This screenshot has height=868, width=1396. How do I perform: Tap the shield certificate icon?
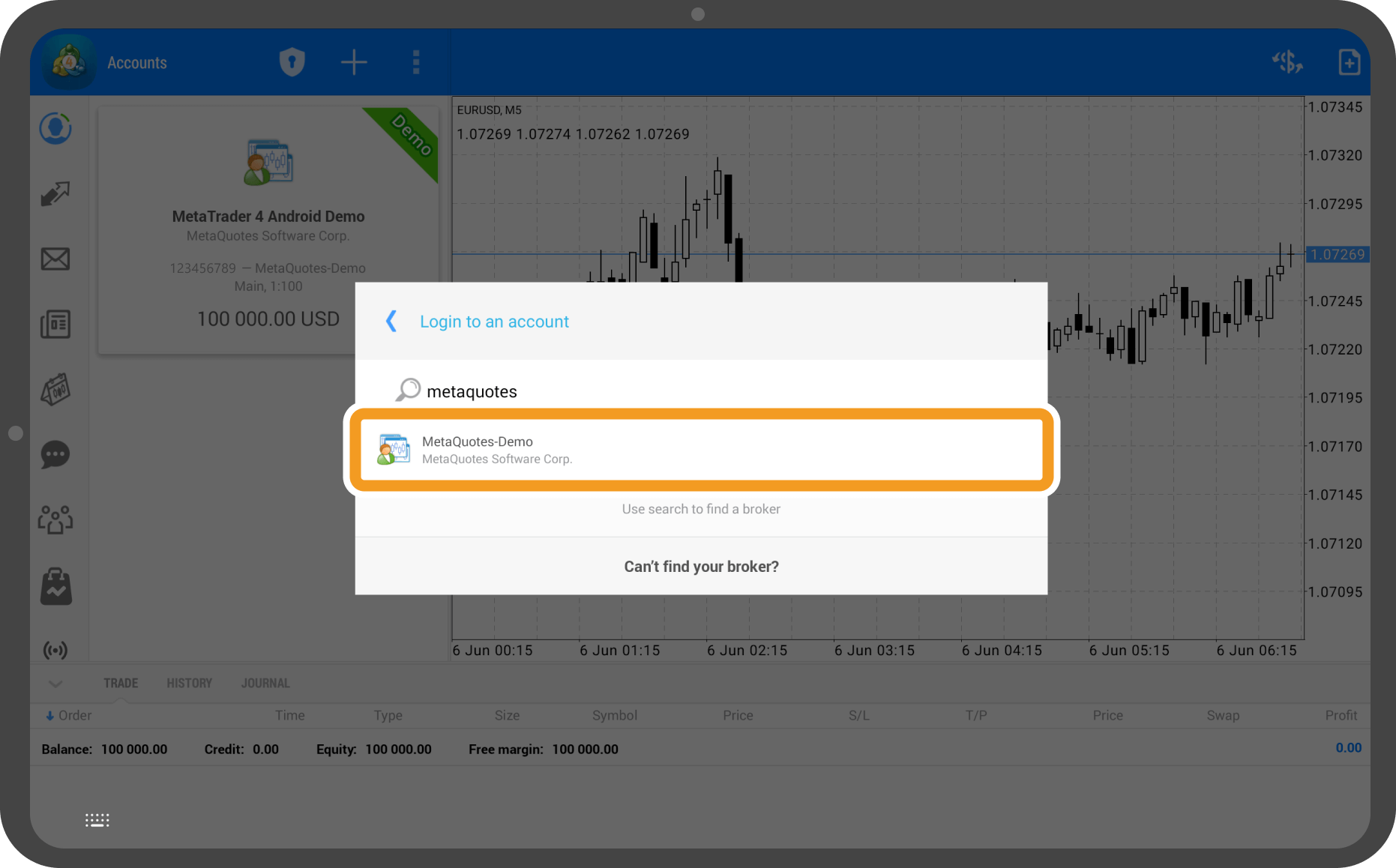click(x=292, y=62)
